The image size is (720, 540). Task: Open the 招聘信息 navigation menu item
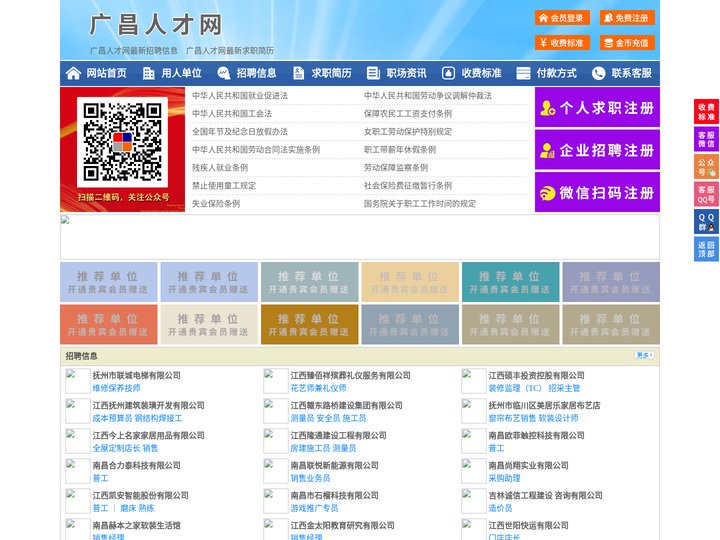pos(256,73)
